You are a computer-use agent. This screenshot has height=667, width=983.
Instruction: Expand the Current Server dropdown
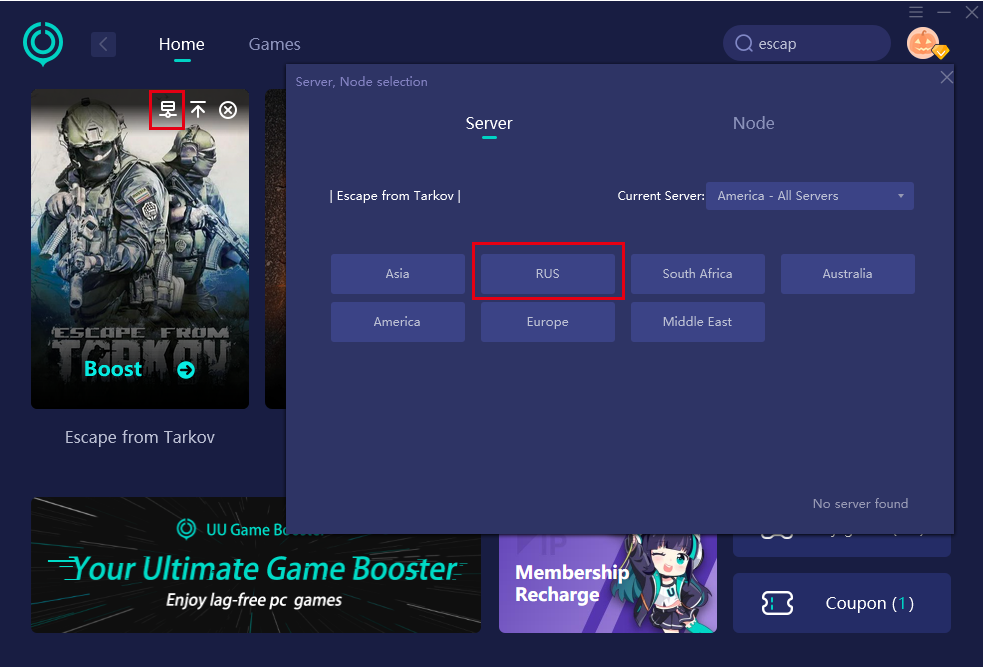point(809,196)
